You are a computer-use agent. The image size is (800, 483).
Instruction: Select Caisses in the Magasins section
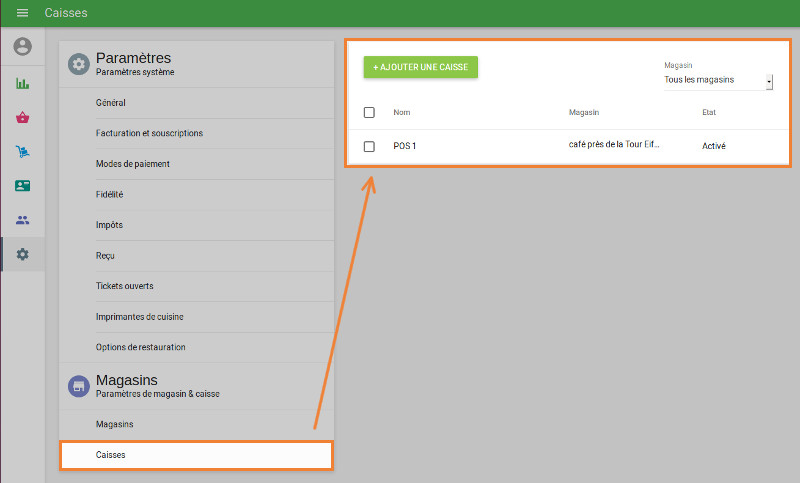(111, 455)
